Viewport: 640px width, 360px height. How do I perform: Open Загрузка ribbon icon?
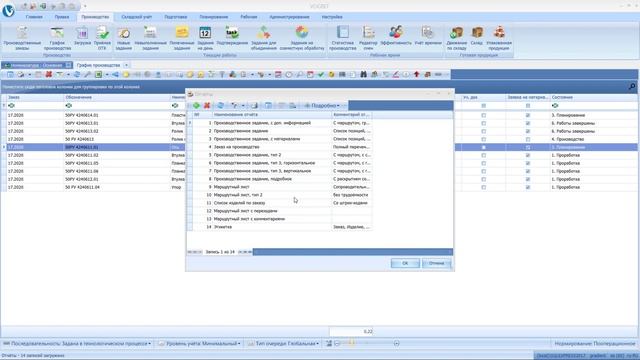pos(82,37)
